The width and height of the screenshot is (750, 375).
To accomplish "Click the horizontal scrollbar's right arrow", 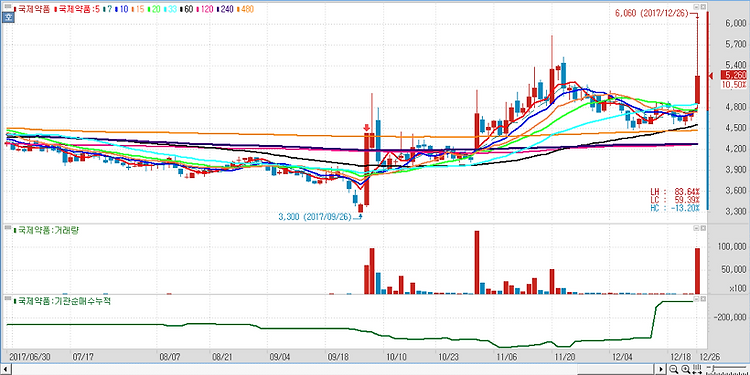I will (x=662, y=369).
